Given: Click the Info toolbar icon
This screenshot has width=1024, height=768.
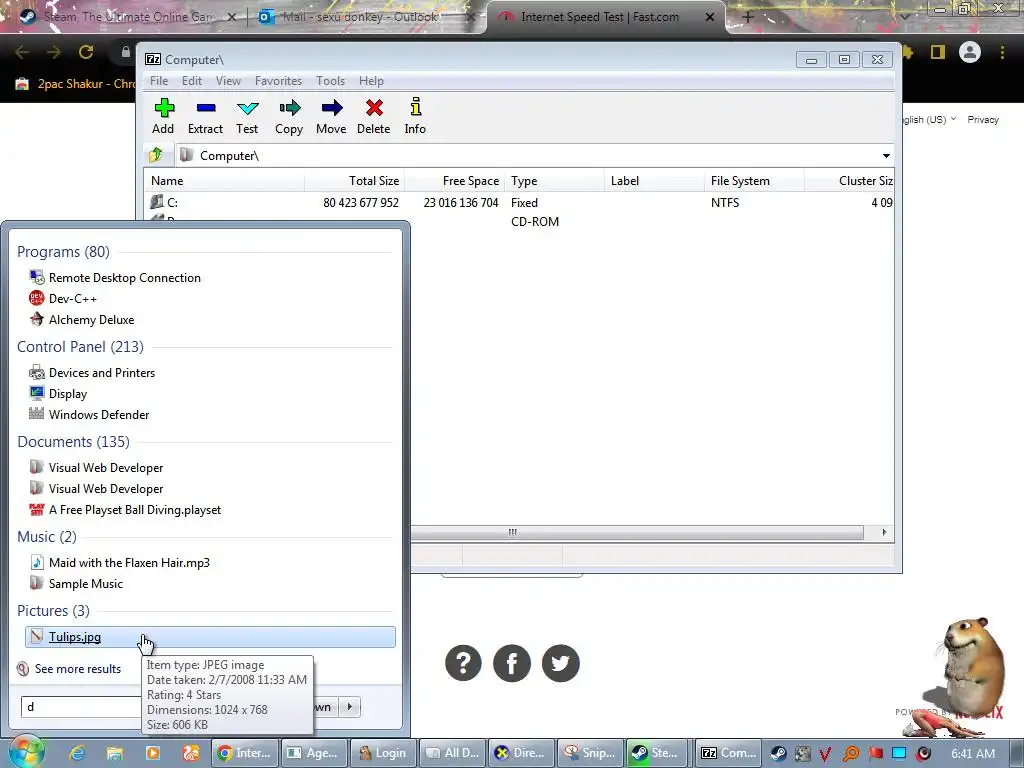Looking at the screenshot, I should click(415, 116).
